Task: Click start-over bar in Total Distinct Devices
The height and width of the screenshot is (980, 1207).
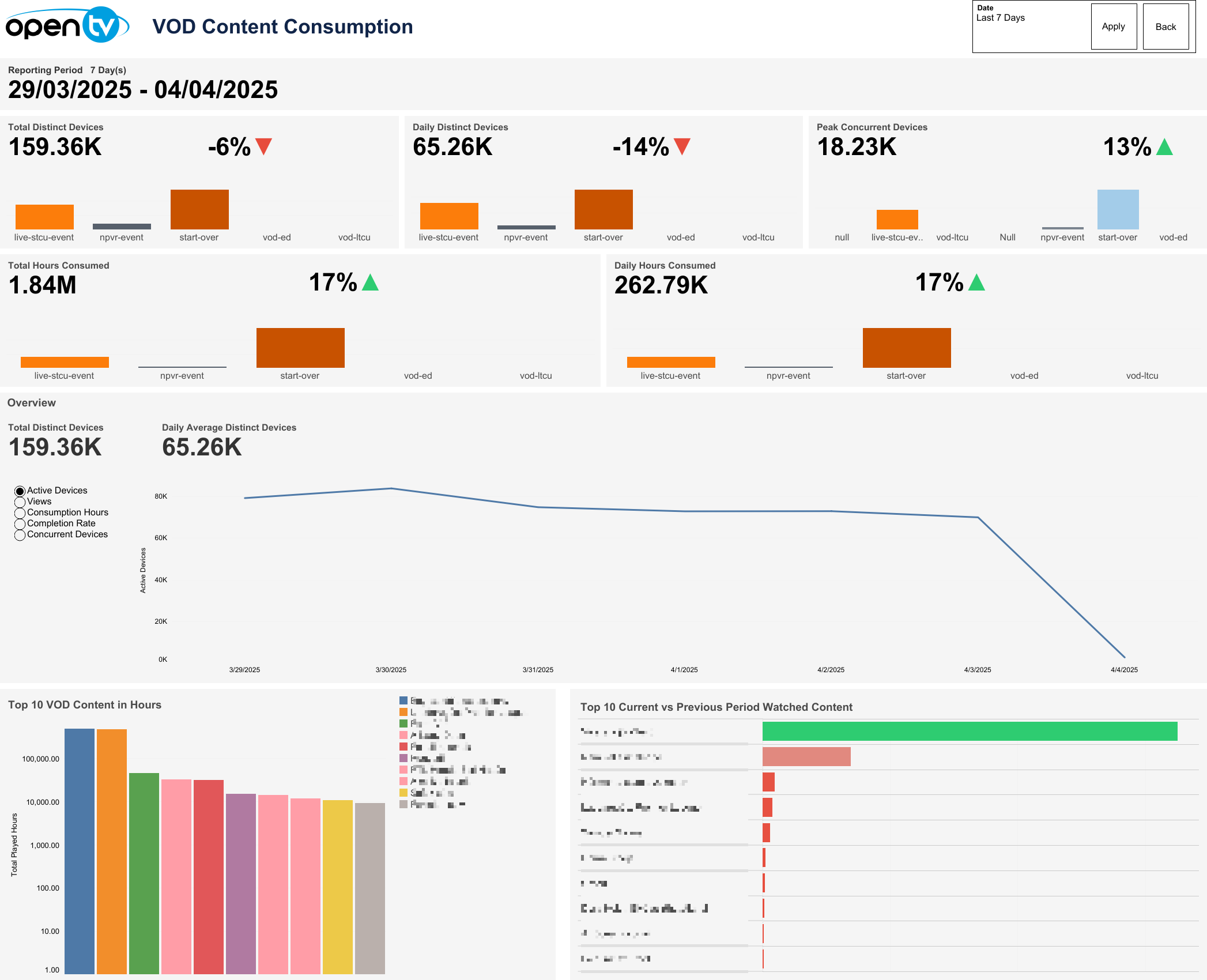Action: click(x=199, y=209)
